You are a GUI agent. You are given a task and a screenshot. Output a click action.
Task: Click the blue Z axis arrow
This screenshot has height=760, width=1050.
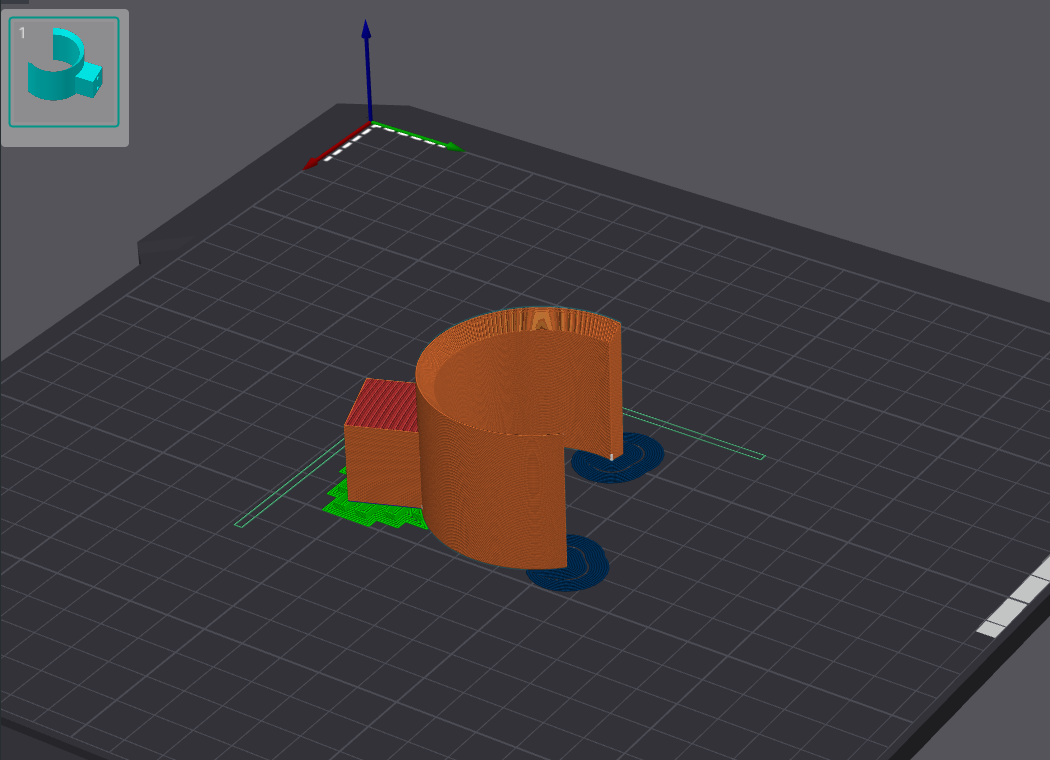click(x=367, y=70)
